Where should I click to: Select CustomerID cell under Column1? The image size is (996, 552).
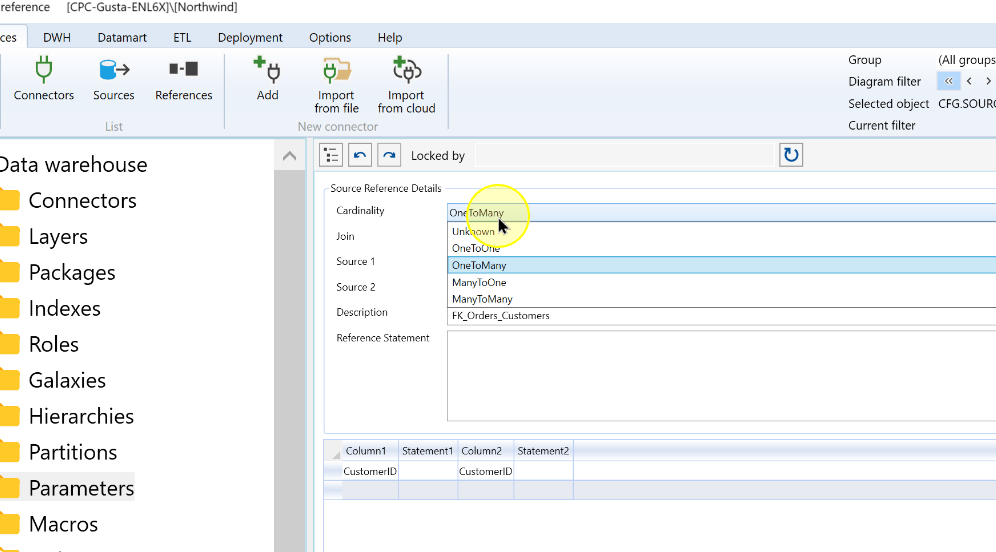[370, 471]
